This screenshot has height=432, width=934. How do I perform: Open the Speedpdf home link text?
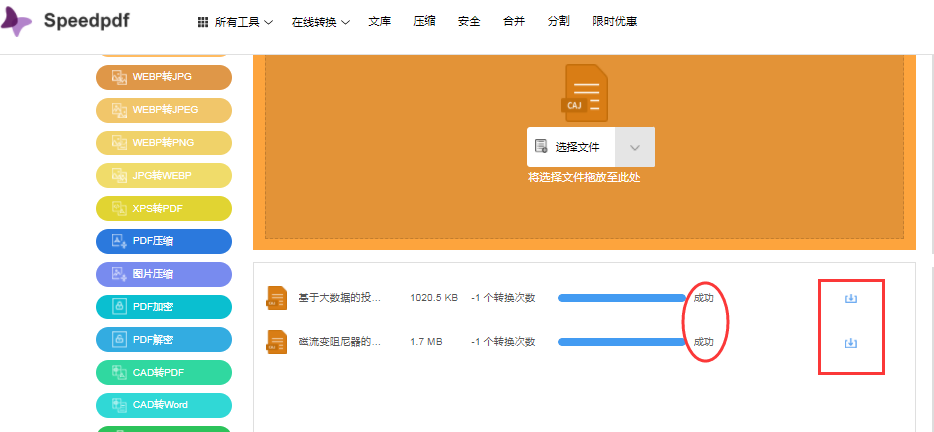(86, 21)
